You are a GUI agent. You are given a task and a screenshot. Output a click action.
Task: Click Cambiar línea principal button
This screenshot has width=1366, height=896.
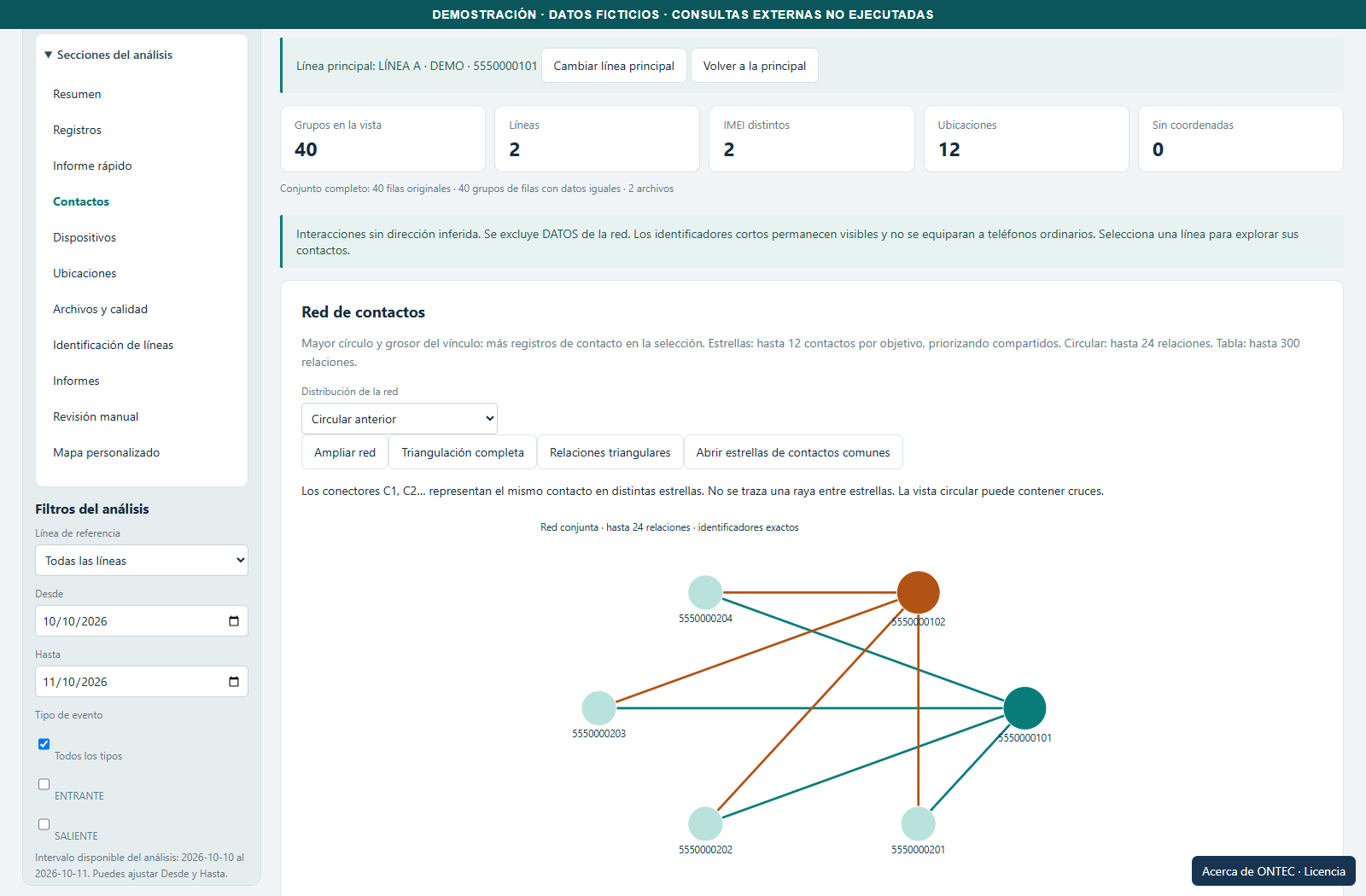(614, 66)
